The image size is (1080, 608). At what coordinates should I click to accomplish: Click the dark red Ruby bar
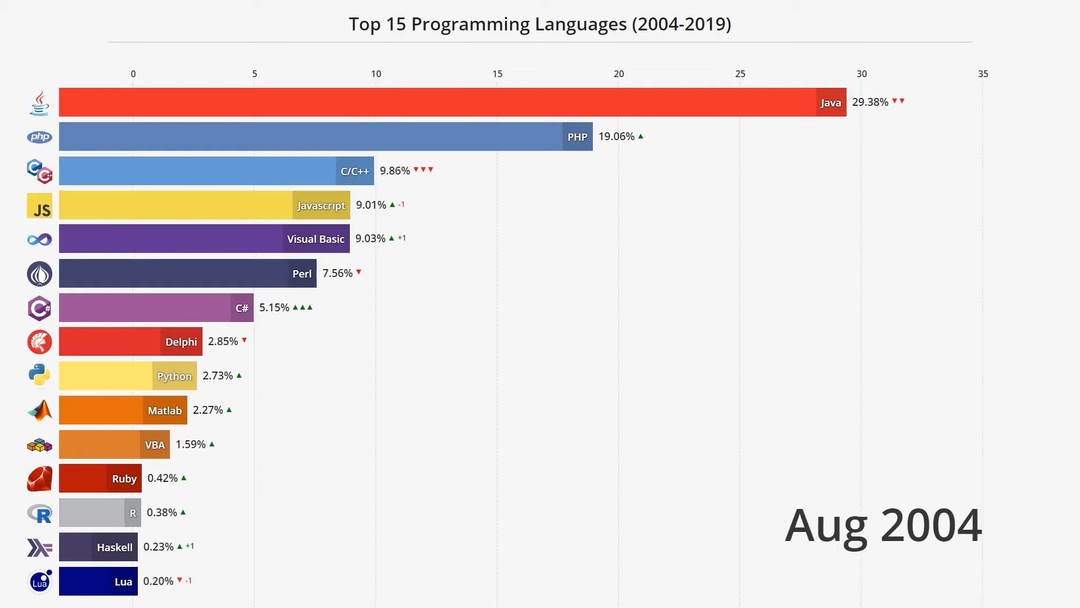click(x=101, y=479)
